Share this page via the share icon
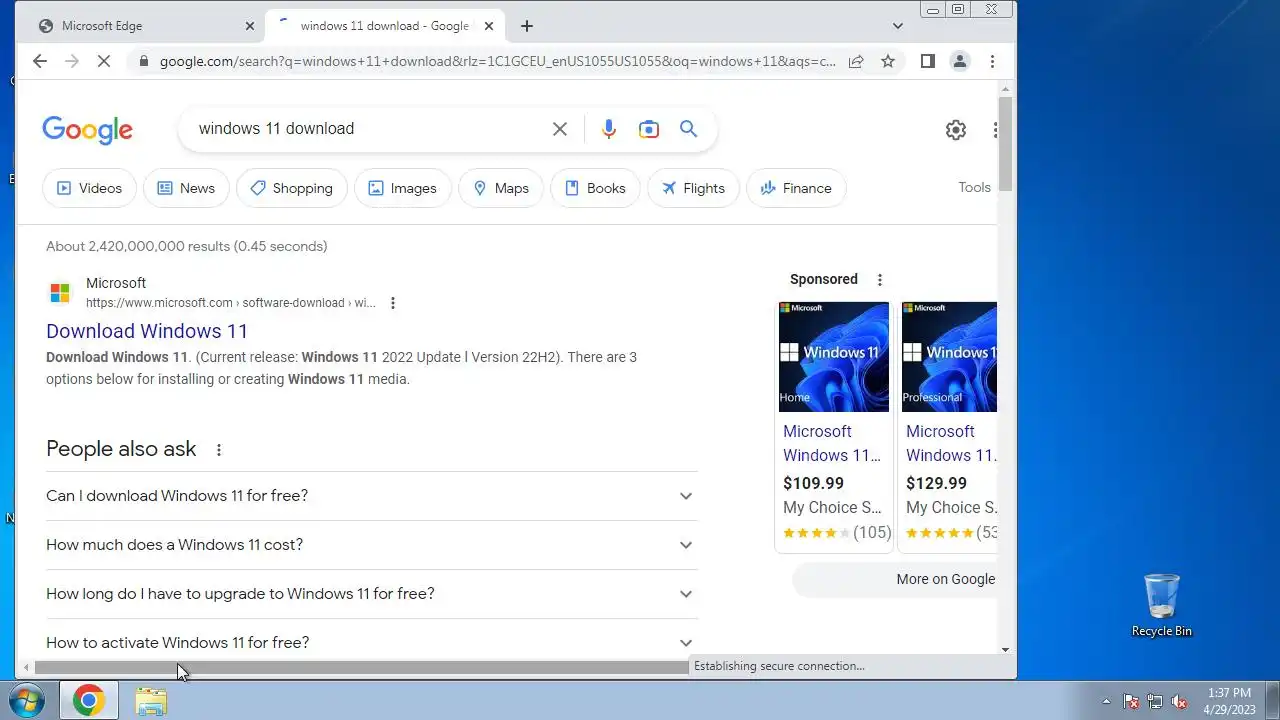The image size is (1280, 720). tap(856, 61)
